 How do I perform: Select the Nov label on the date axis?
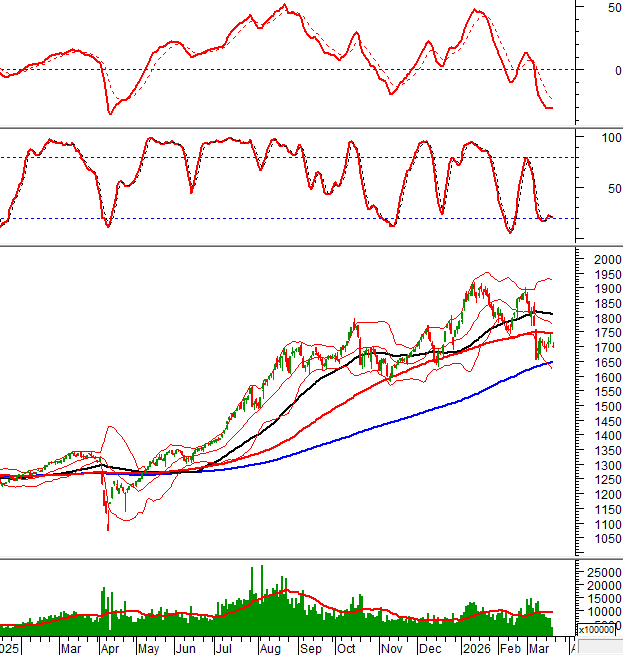390,648
